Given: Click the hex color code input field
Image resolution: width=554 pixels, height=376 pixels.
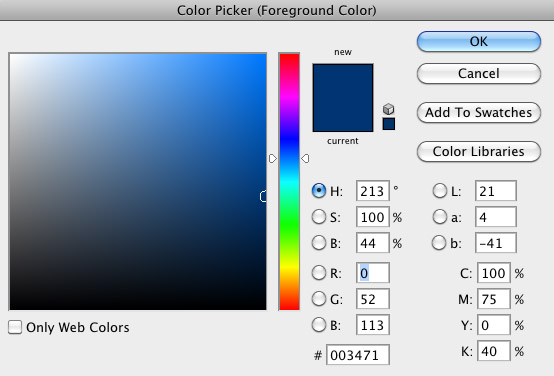Looking at the screenshot, I should pos(358,355).
